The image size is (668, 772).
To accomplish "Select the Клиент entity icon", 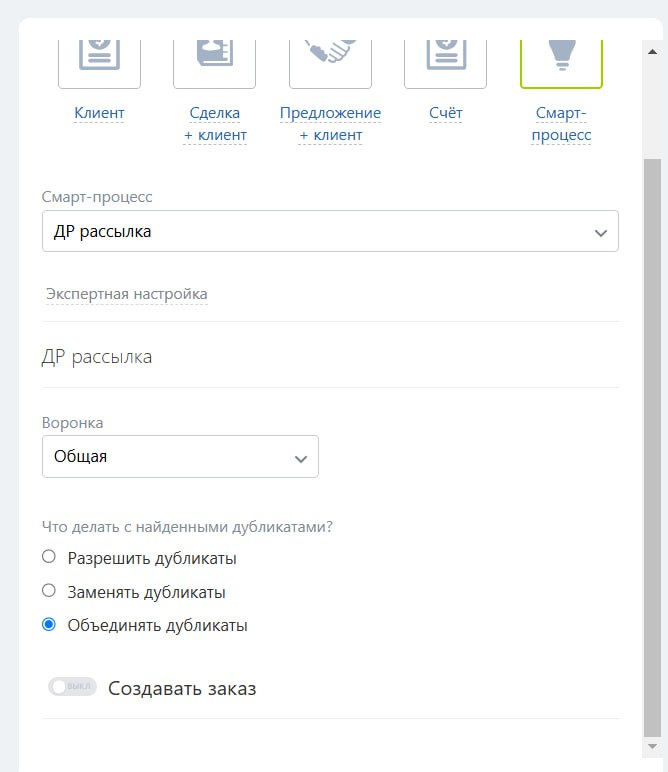I will pos(99,60).
